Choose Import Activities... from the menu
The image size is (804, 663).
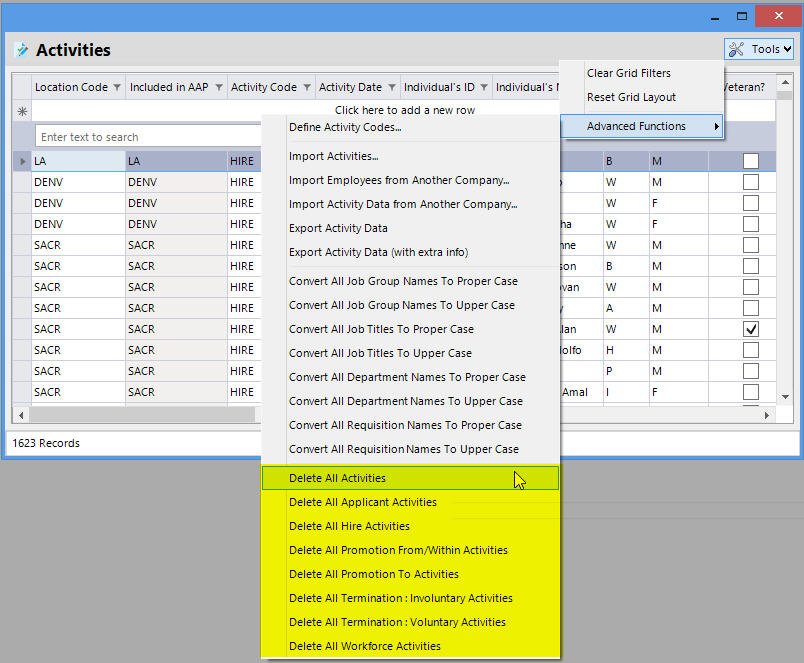pos(333,156)
